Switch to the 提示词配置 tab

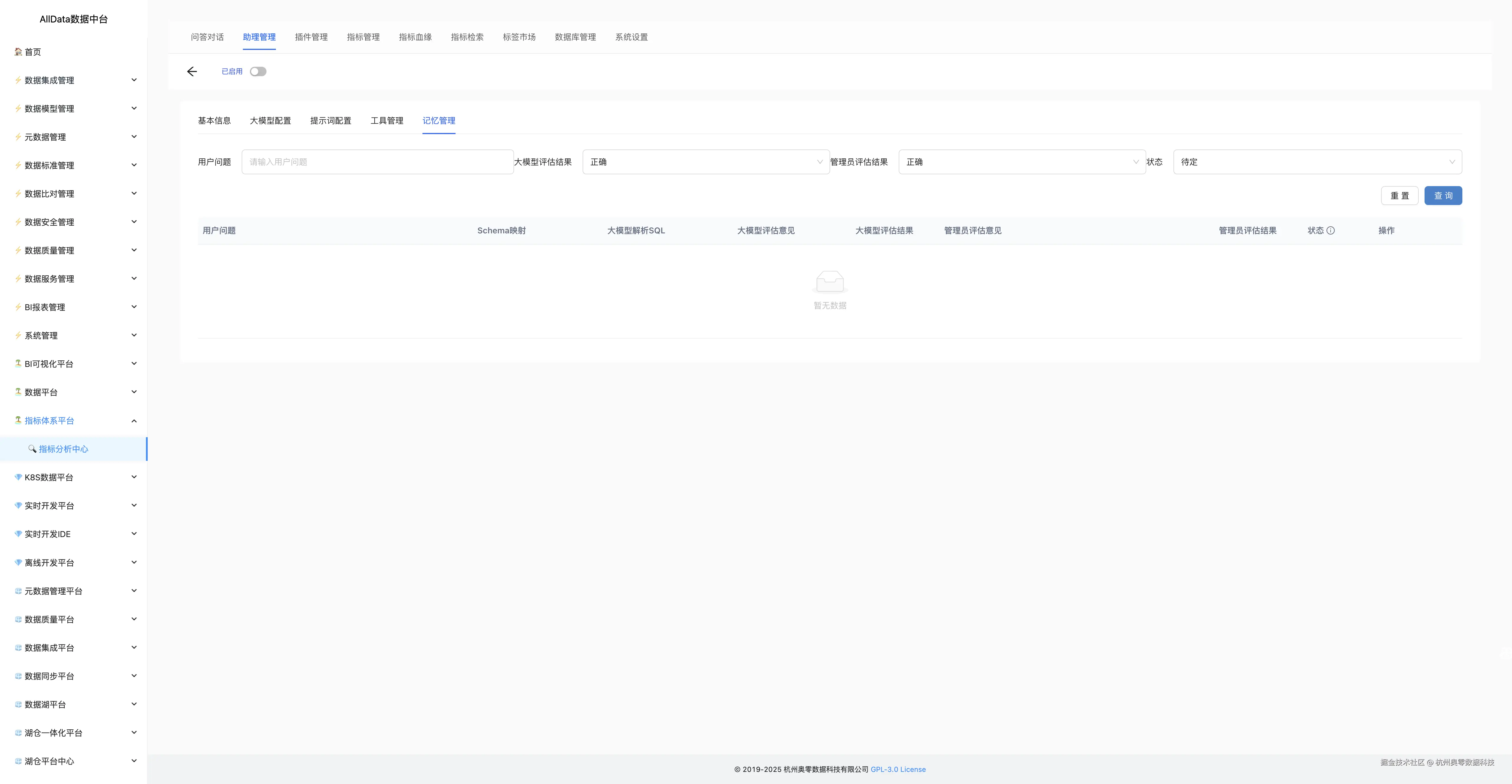click(331, 121)
